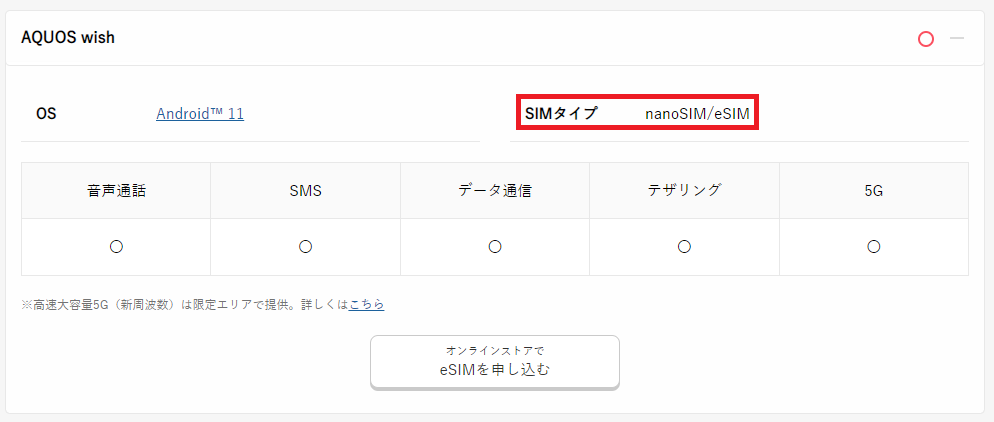Click the こちら link in the footnote
This screenshot has height=422, width=994.
tap(366, 305)
